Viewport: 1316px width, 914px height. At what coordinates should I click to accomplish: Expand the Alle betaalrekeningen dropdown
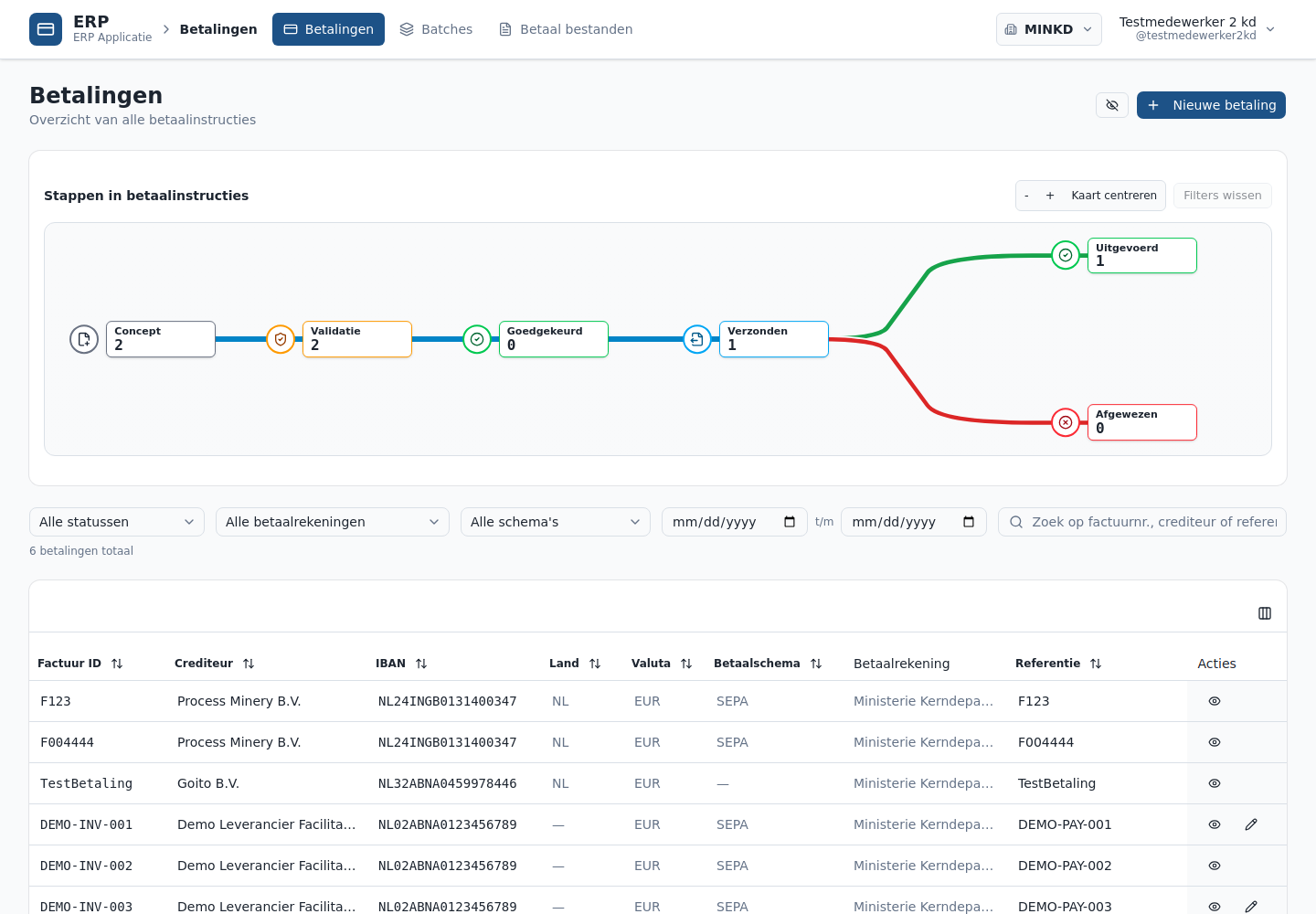[333, 522]
